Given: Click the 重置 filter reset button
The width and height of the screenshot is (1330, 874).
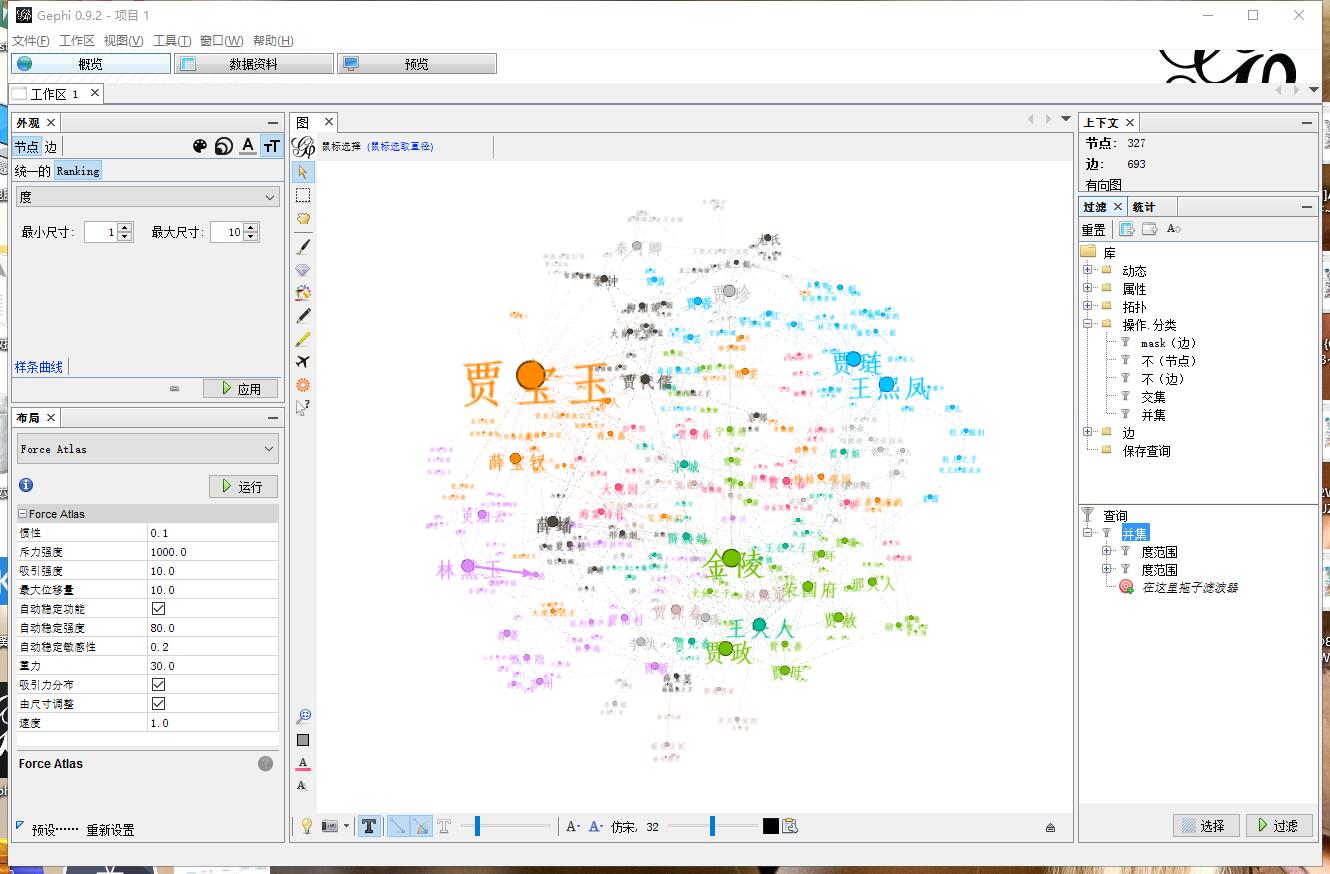Looking at the screenshot, I should point(1094,230).
